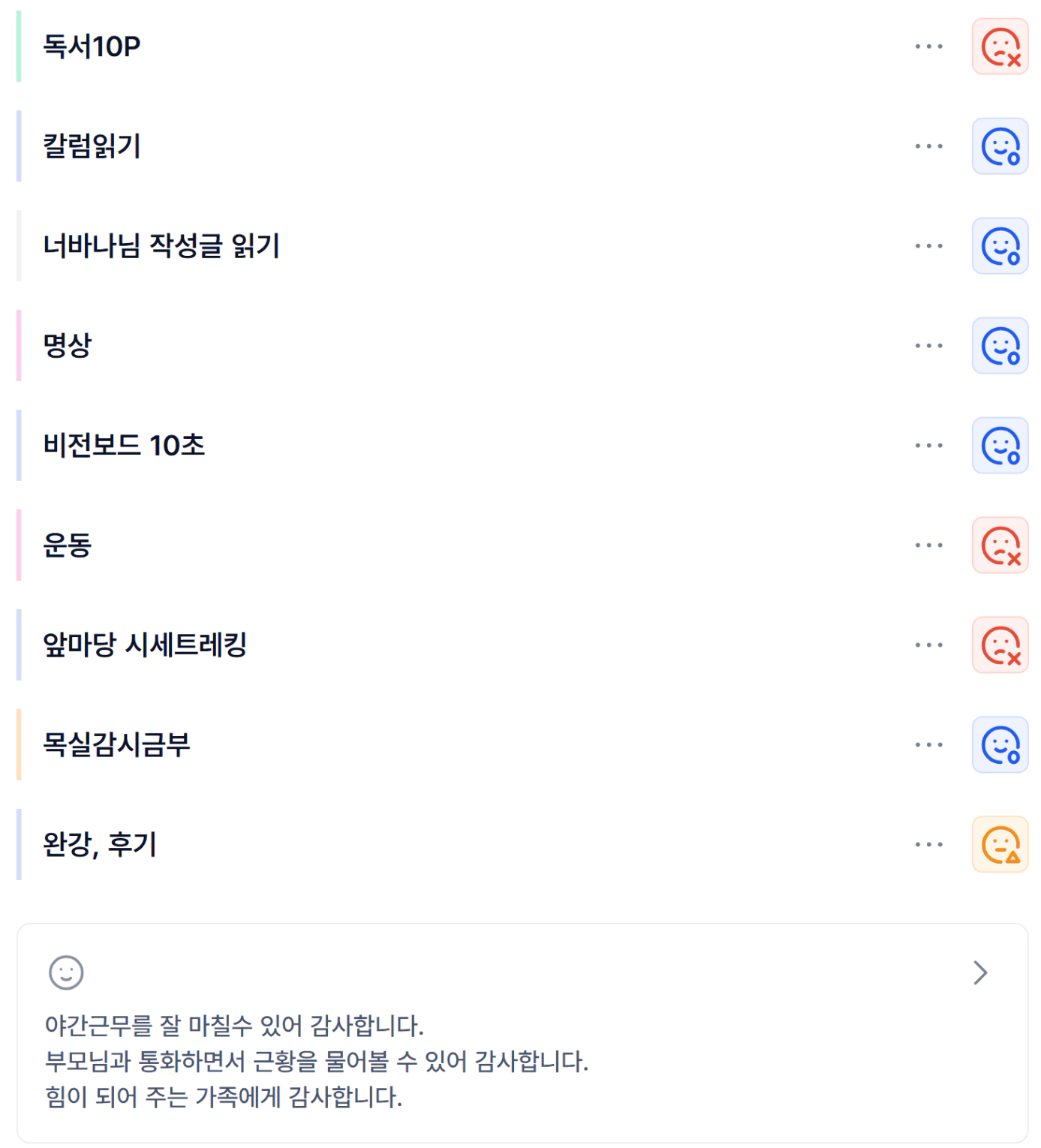Expand the gratitude note with chevron arrow
Viewport: 1041px width, 1148px height.
point(980,973)
